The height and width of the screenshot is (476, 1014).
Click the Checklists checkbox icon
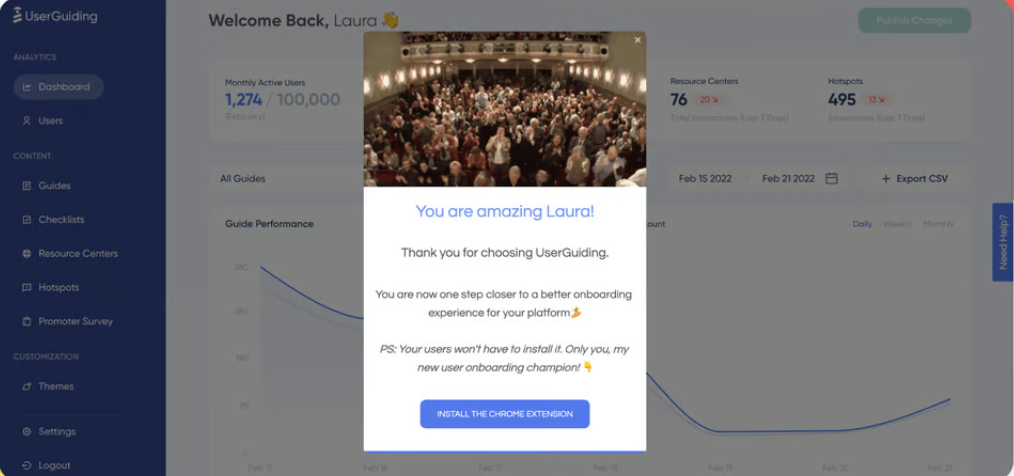pyautogui.click(x=27, y=220)
